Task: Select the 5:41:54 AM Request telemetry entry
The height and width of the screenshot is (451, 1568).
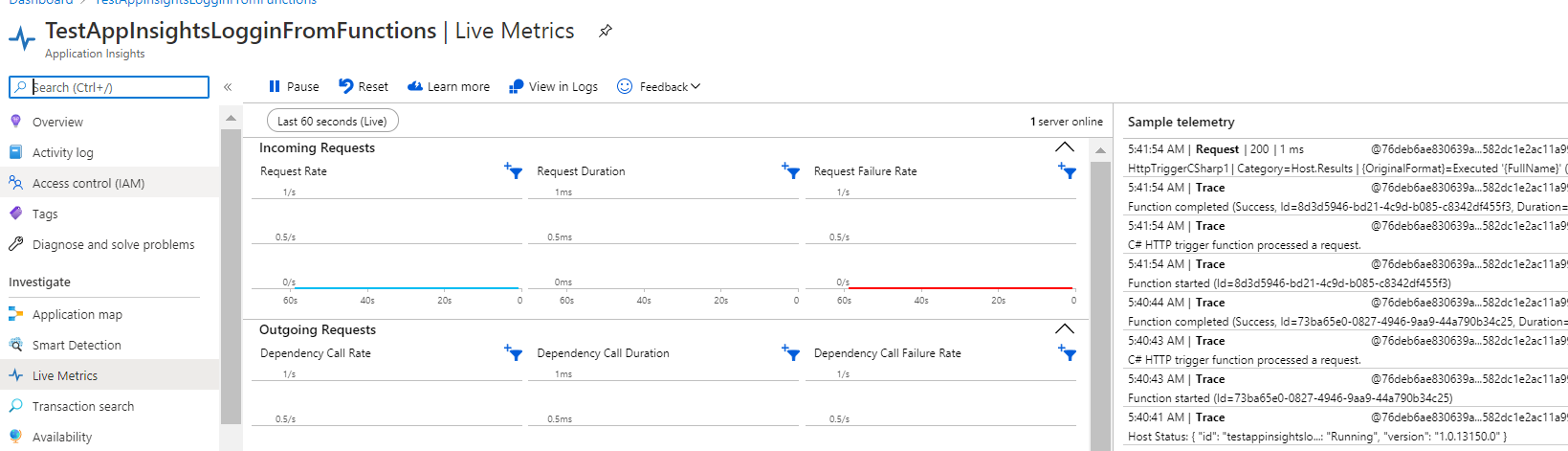Action: click(1346, 159)
